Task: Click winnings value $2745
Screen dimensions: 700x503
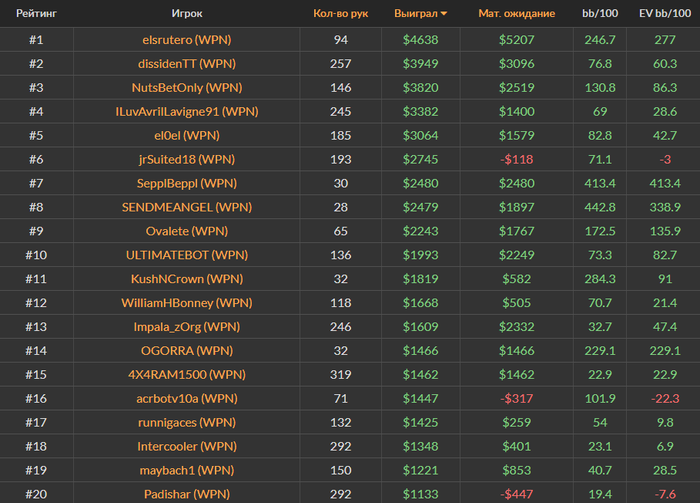Action: pyautogui.click(x=421, y=159)
